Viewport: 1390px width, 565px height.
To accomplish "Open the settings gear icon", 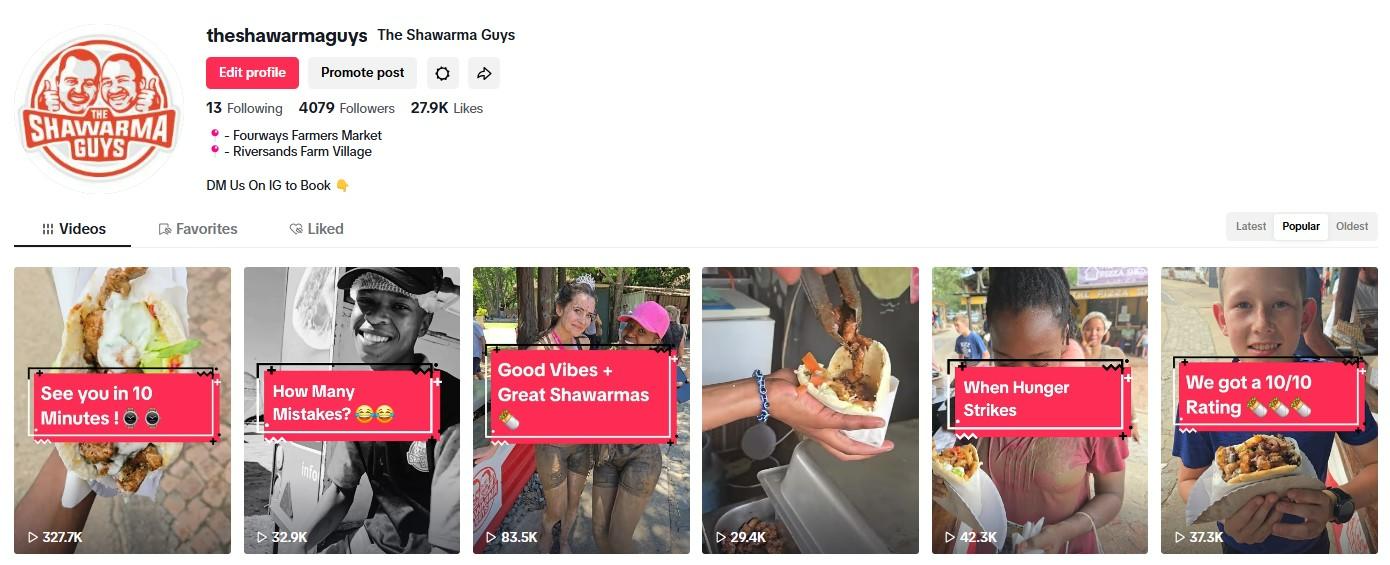I will (443, 73).
